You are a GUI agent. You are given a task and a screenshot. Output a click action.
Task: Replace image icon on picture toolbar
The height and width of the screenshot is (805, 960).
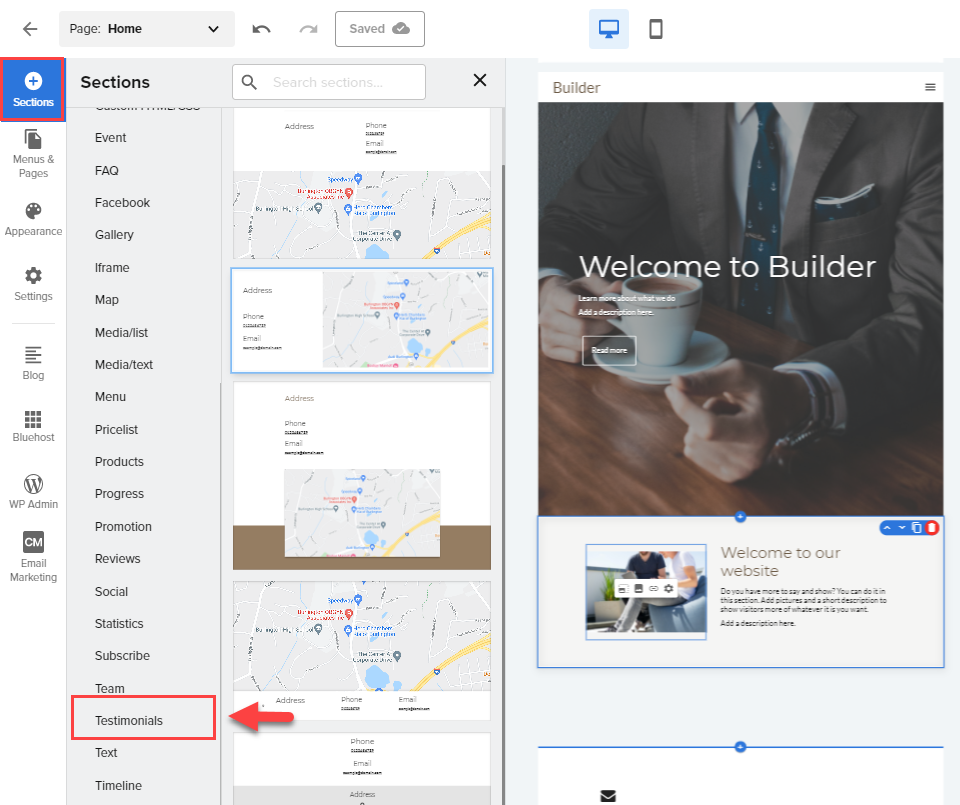click(x=639, y=588)
